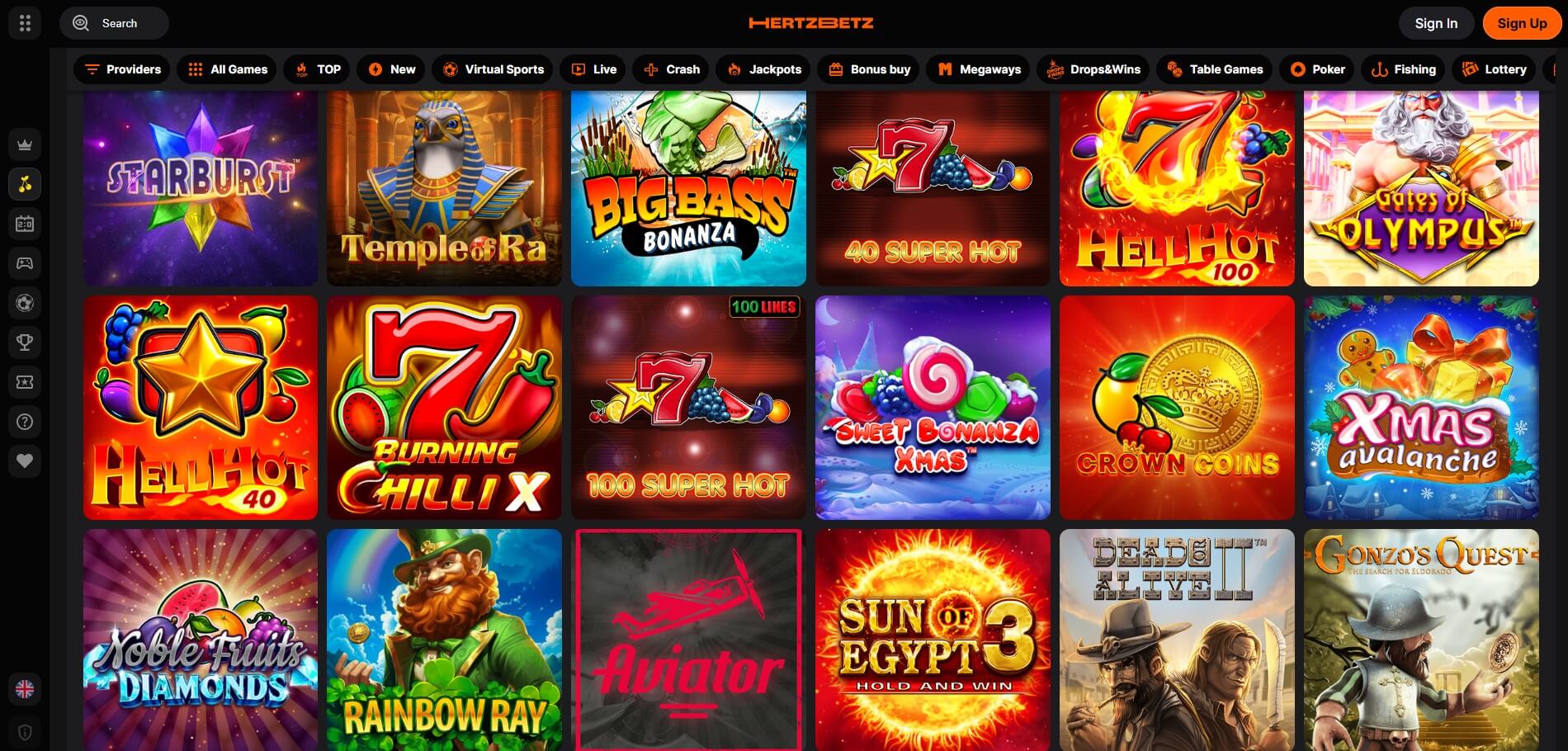
Task: Open the apps grid menu icon
Action: 25,23
